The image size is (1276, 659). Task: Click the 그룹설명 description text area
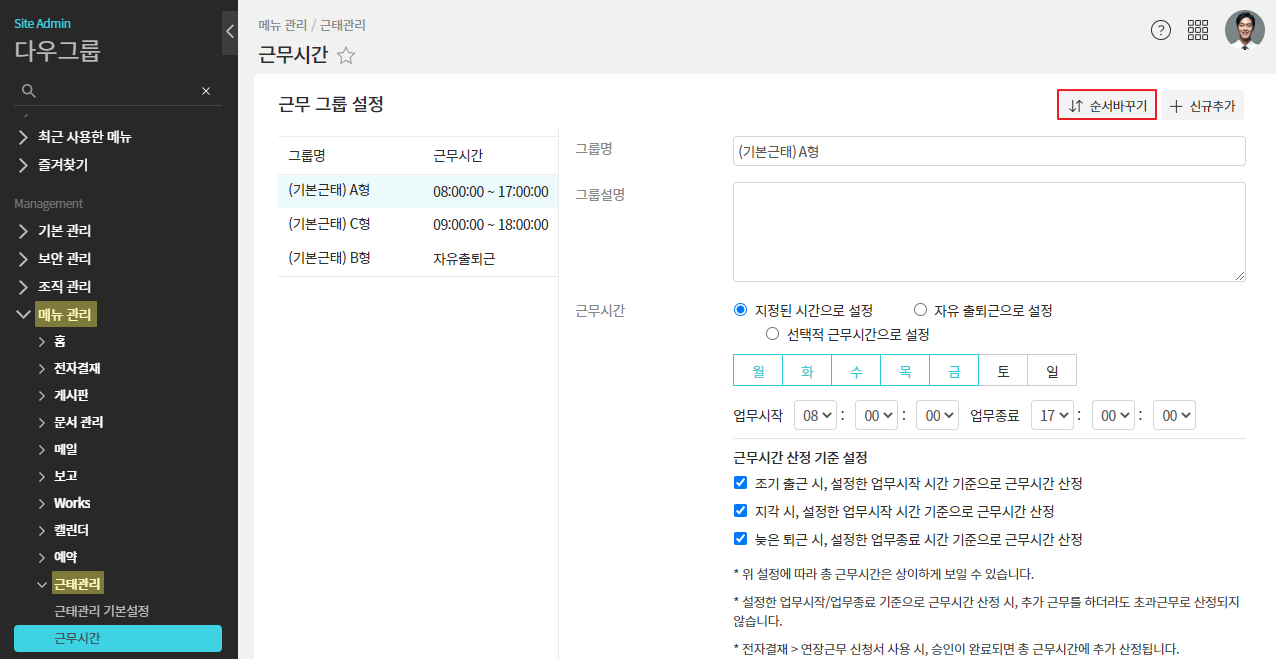[988, 232]
